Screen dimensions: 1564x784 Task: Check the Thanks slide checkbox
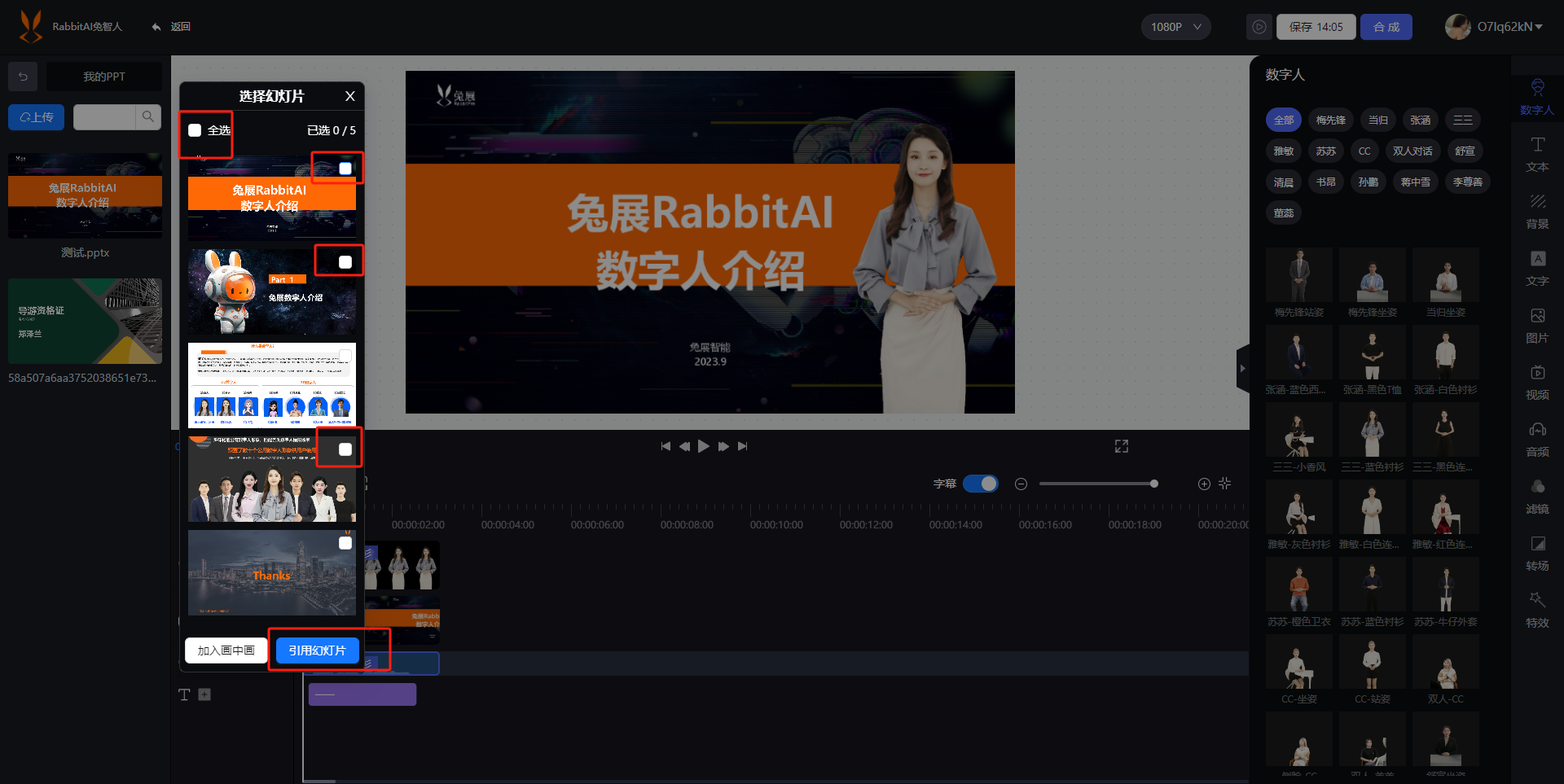click(345, 543)
